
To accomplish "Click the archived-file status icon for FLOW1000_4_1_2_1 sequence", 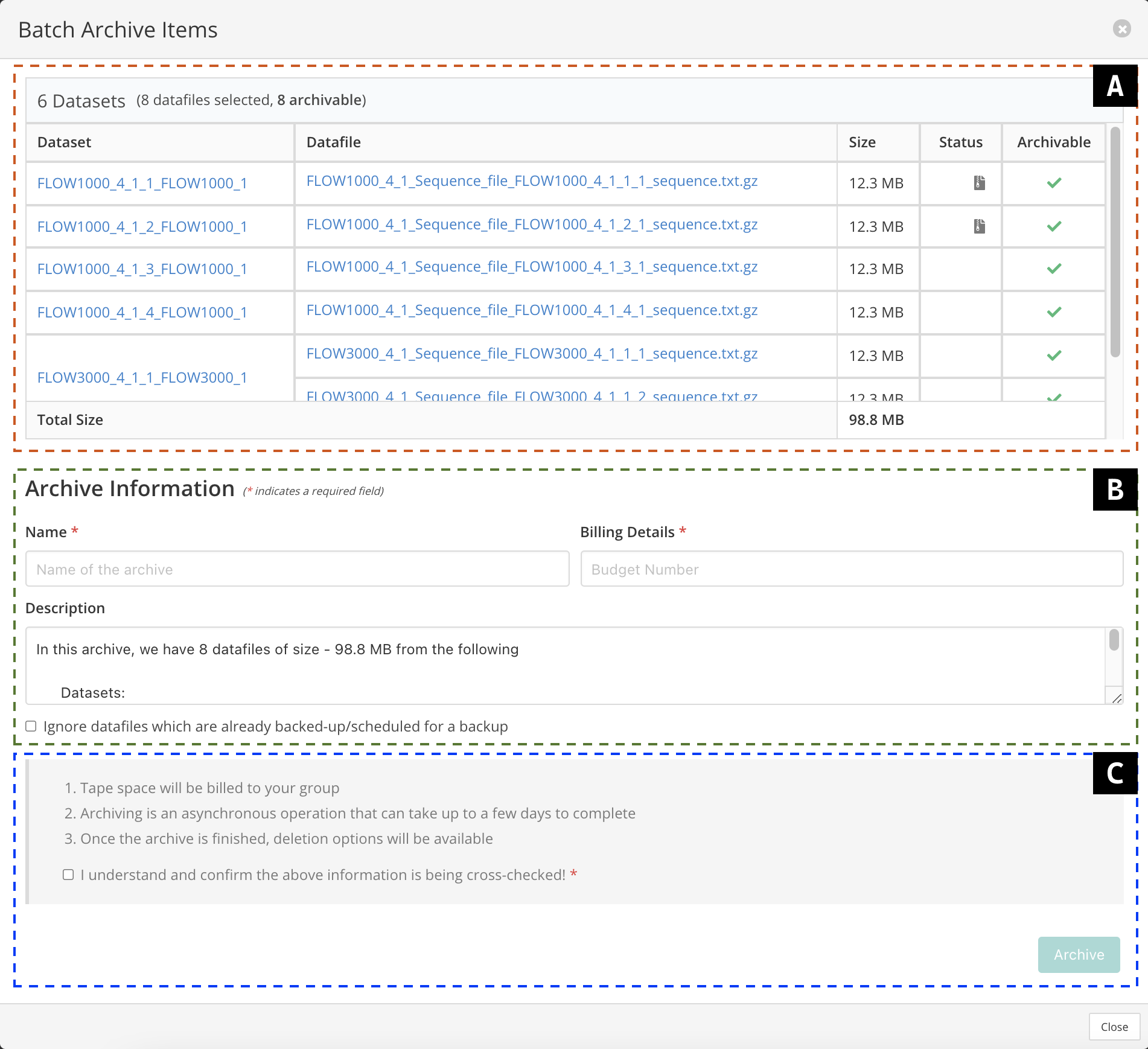I will 979,226.
